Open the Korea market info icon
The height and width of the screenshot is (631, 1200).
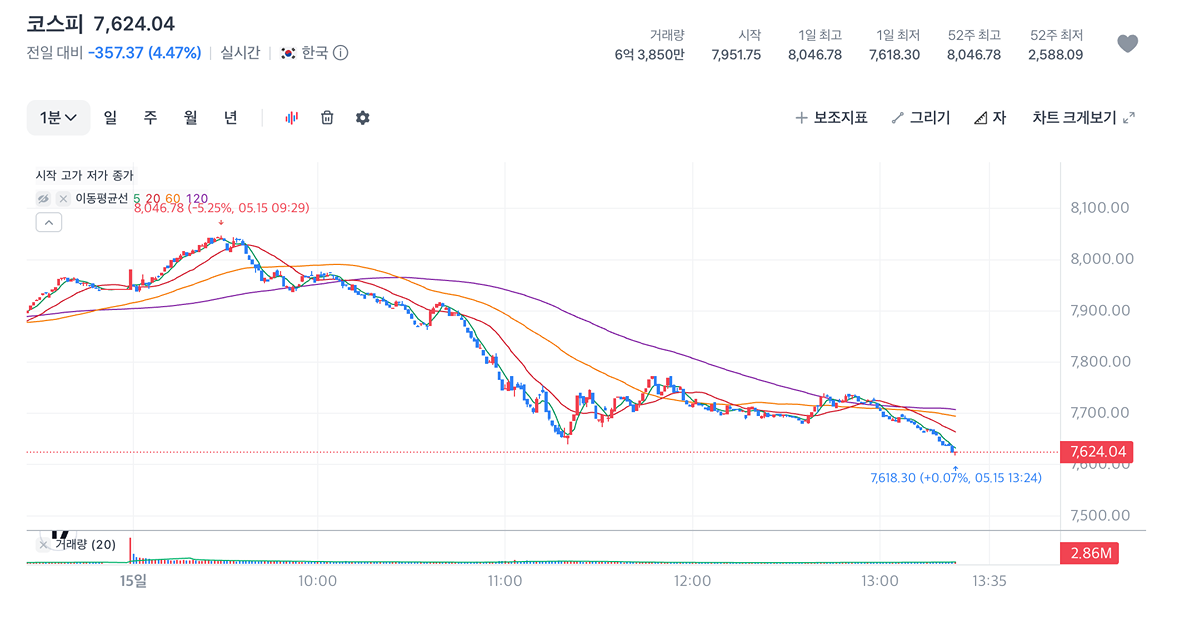pos(340,52)
